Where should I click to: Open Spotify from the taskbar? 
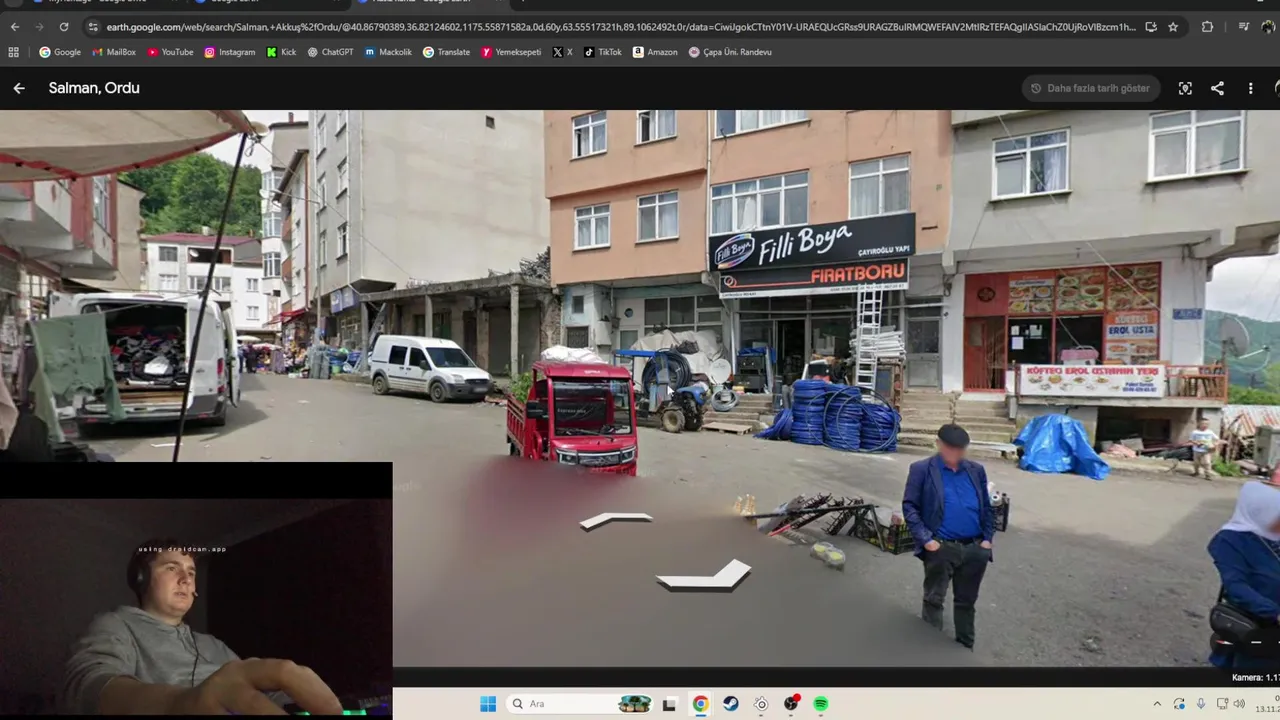pyautogui.click(x=821, y=704)
